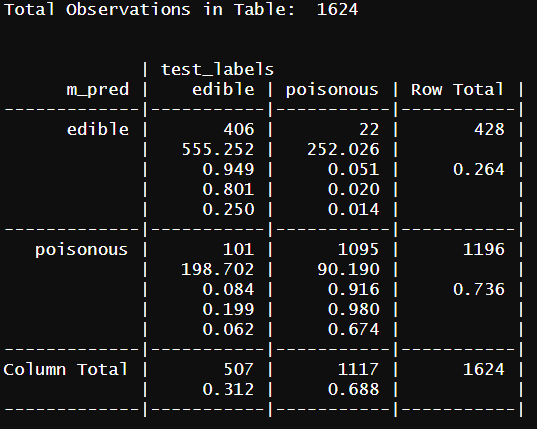Image resolution: width=537 pixels, height=429 pixels.
Task: Select the row proportion 0.264
Action: pos(478,169)
